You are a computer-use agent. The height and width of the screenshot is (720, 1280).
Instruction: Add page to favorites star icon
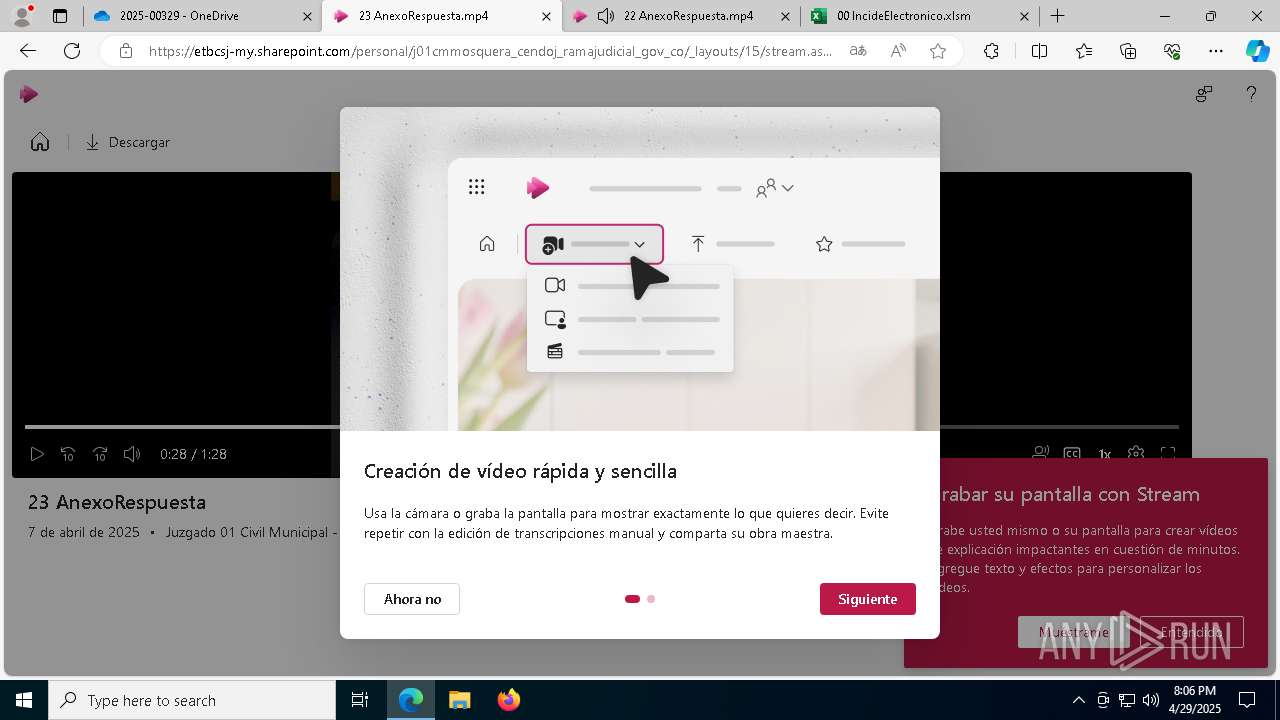click(x=938, y=51)
